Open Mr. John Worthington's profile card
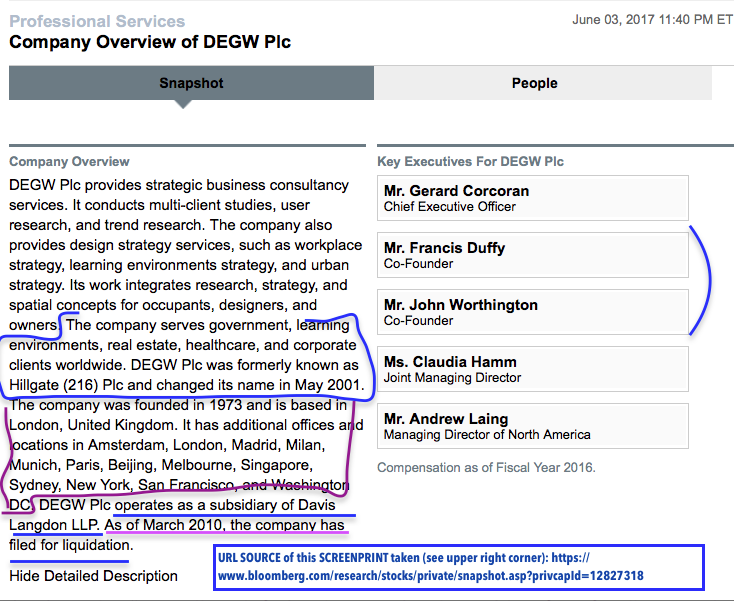Viewport: 734px width, 601px height. click(x=460, y=305)
